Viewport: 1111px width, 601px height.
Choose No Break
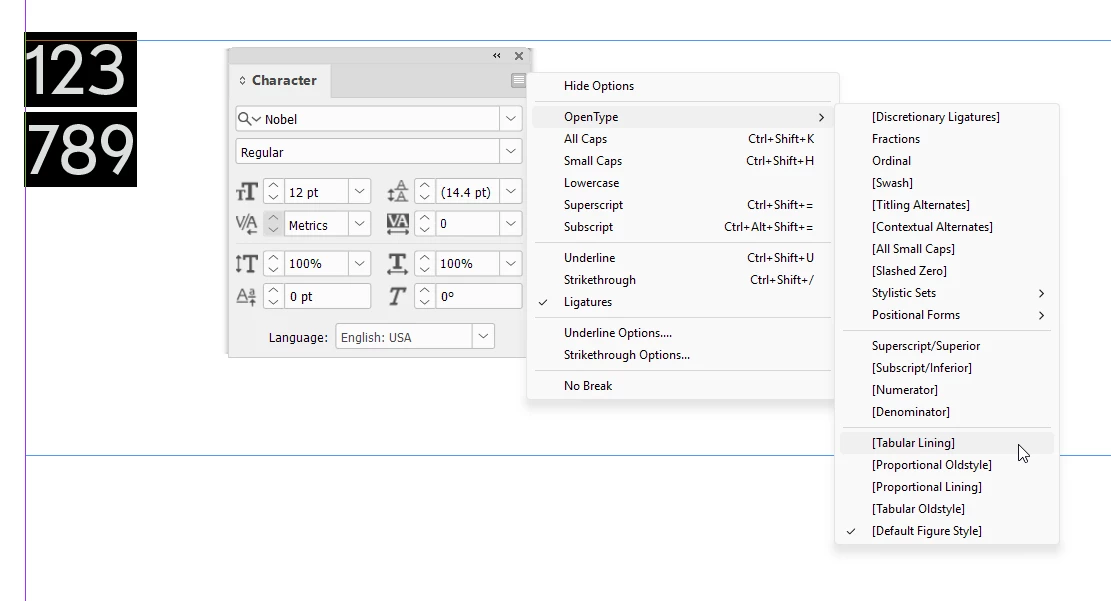pos(682,386)
